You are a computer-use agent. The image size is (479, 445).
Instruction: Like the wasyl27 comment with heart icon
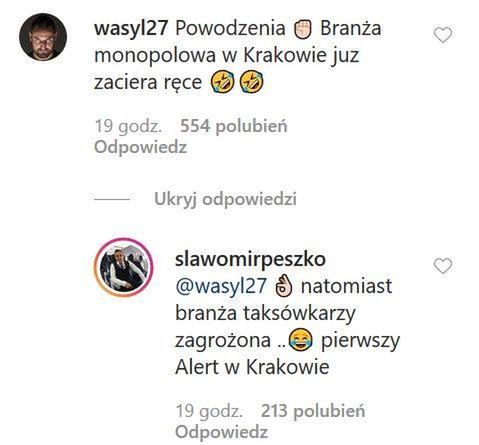pyautogui.click(x=443, y=35)
